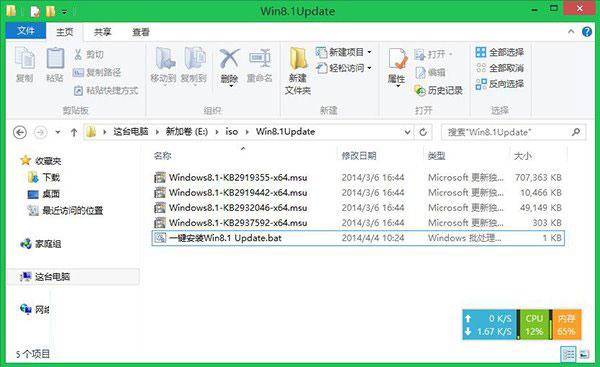
Task: Click quick access New folder icon in title bar
Action: [50, 11]
